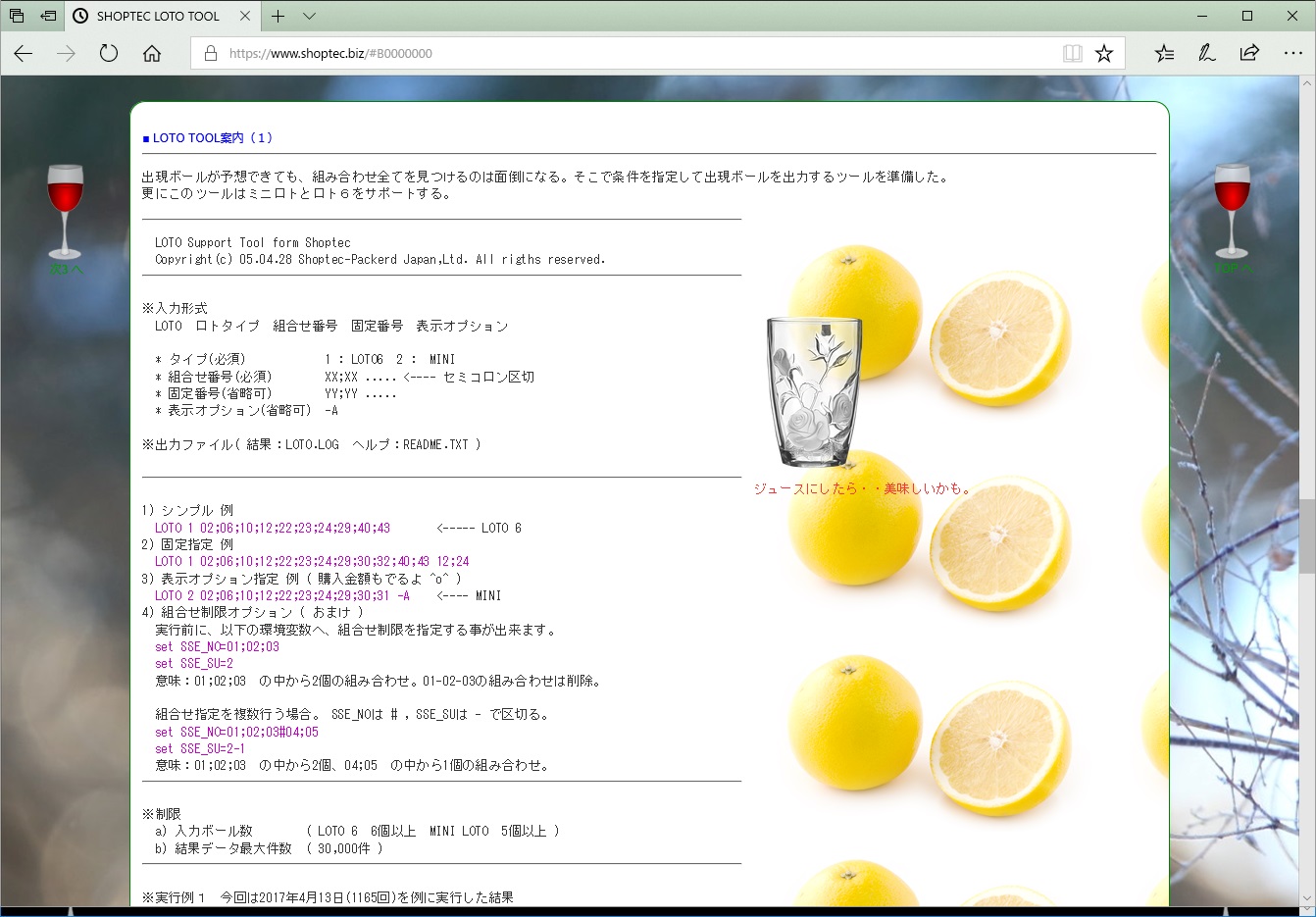
Task: Set these tabs aside
Action: (x=48, y=16)
